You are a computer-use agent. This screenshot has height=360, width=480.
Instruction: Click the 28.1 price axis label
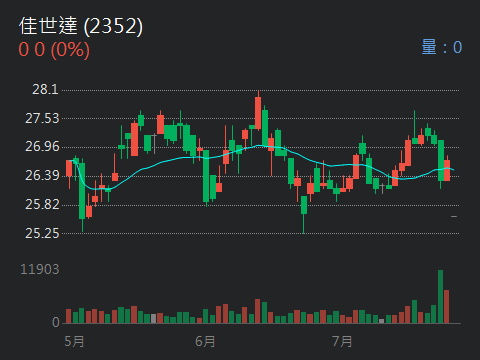(45, 89)
